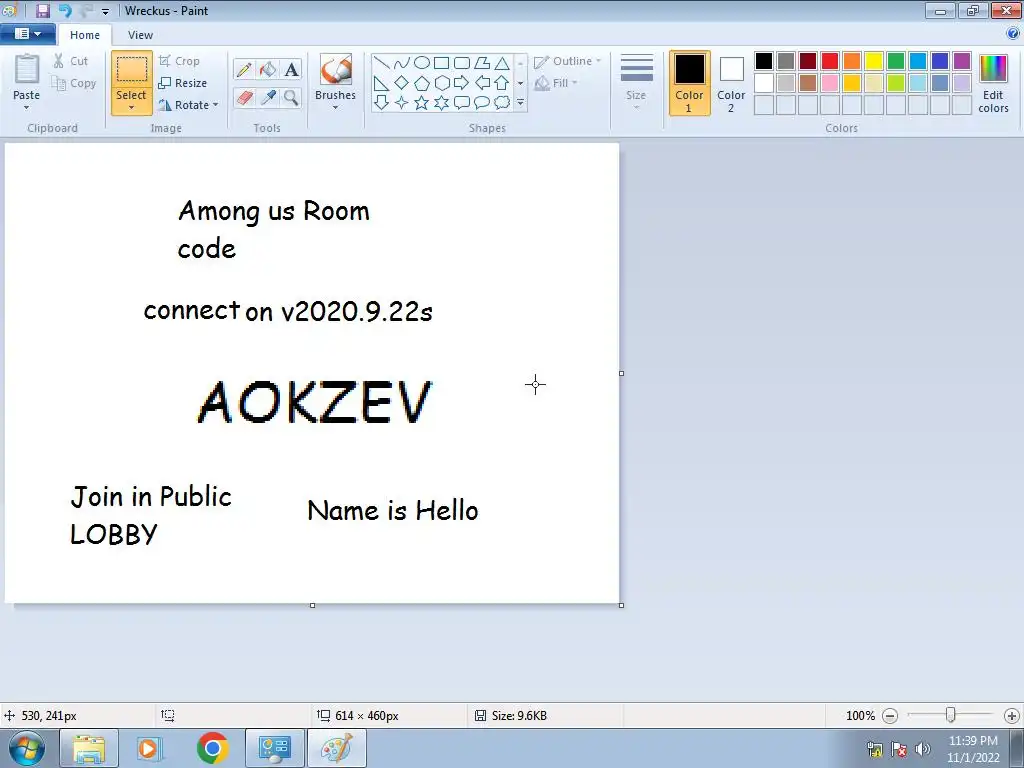The width and height of the screenshot is (1024, 768).
Task: Open the Windows Start menu
Action: coord(27,748)
